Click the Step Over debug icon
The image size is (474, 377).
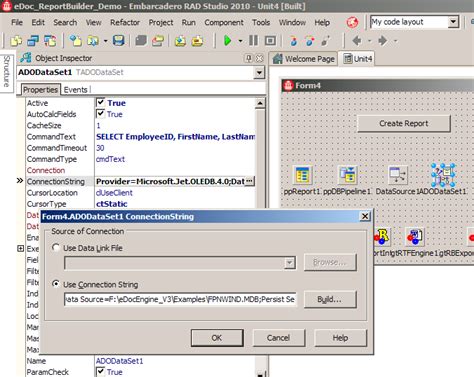310,41
